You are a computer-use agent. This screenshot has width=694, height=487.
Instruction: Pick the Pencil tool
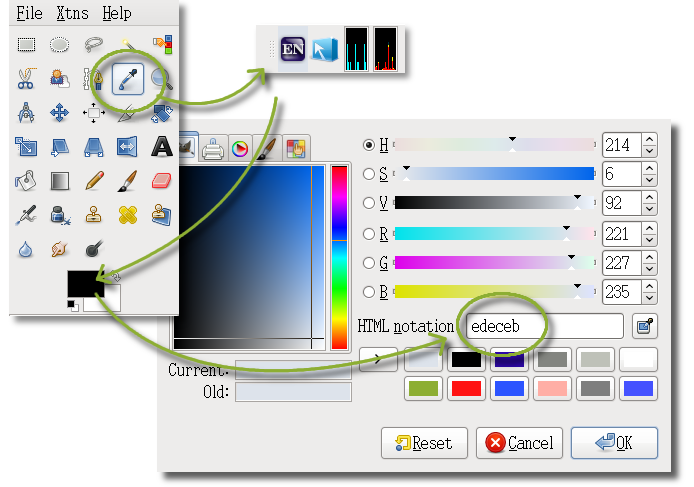[94, 181]
